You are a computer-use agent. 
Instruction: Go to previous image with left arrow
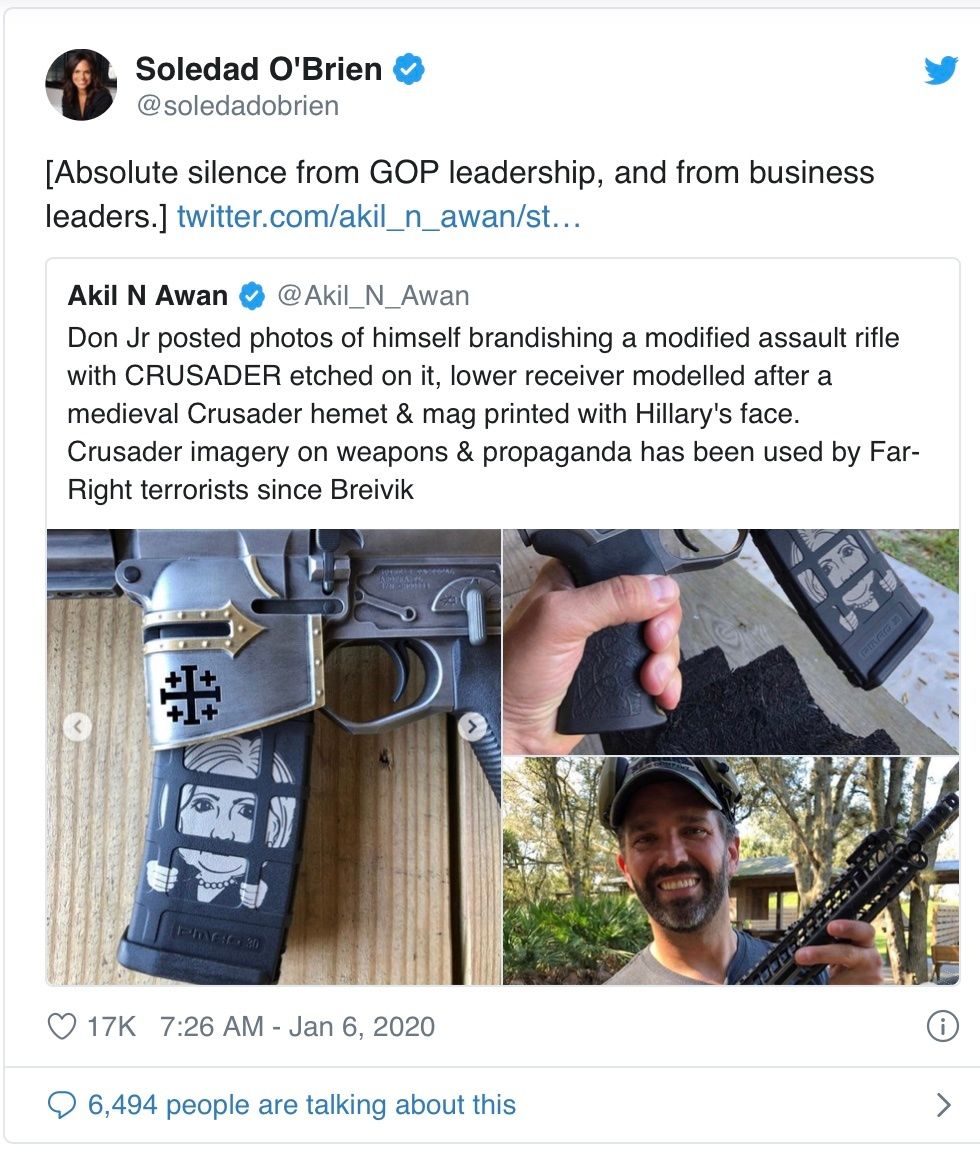77,727
